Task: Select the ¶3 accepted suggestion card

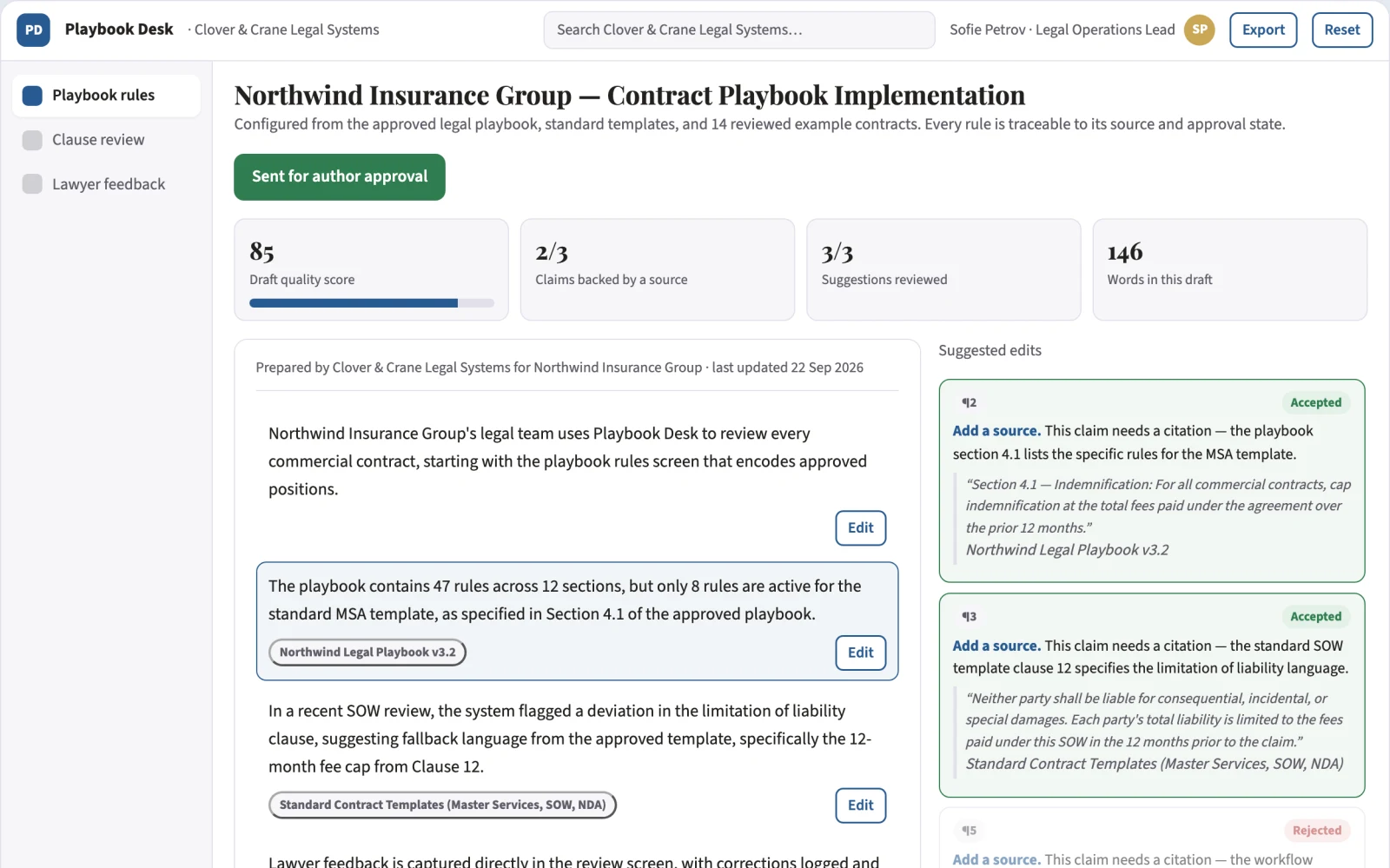Action: (1152, 695)
